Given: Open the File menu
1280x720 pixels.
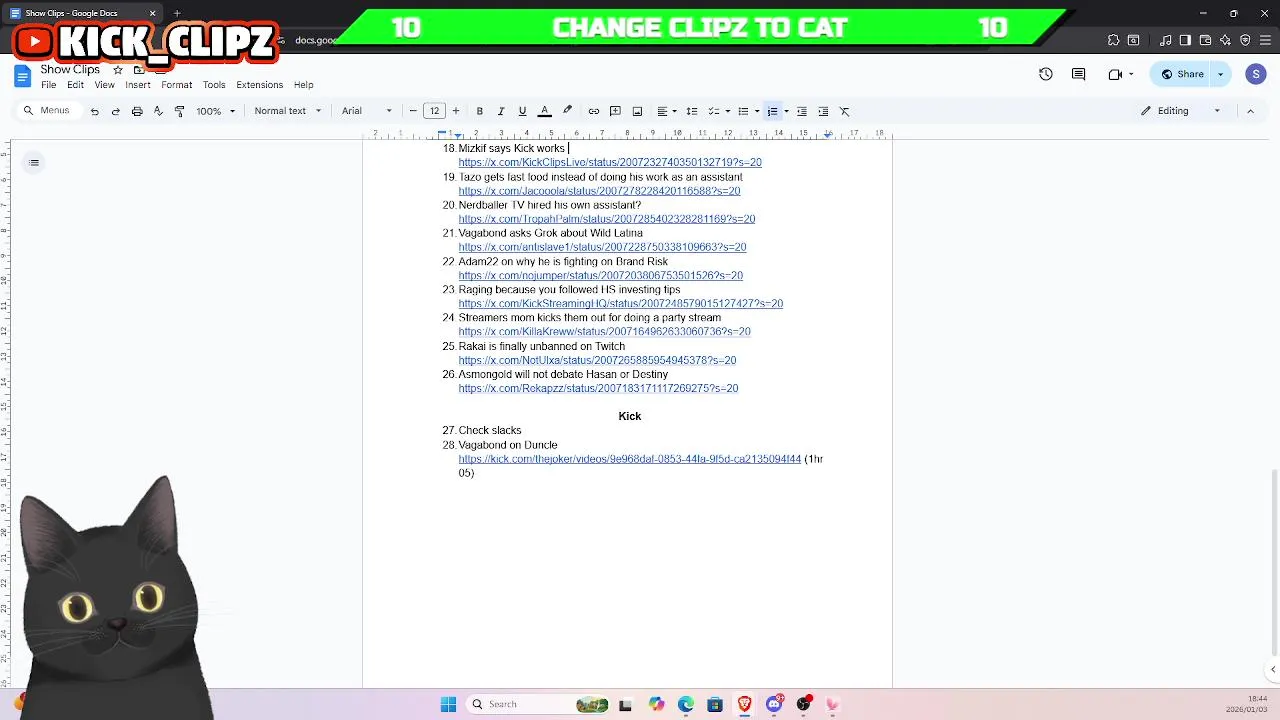Looking at the screenshot, I should click(x=48, y=85).
